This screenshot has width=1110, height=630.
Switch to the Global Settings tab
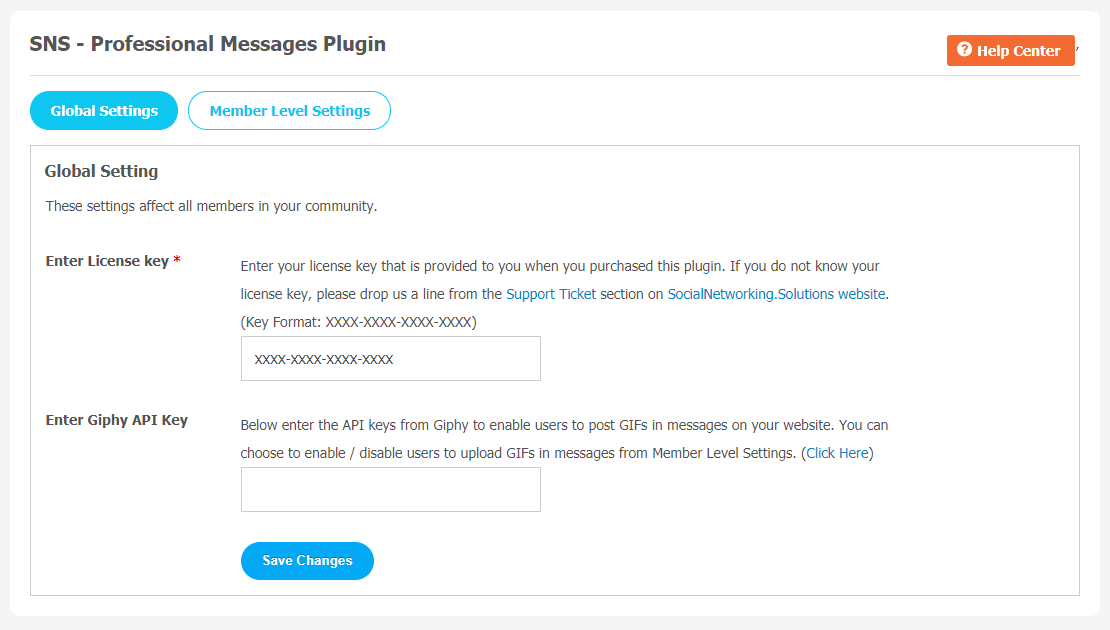pyautogui.click(x=104, y=110)
